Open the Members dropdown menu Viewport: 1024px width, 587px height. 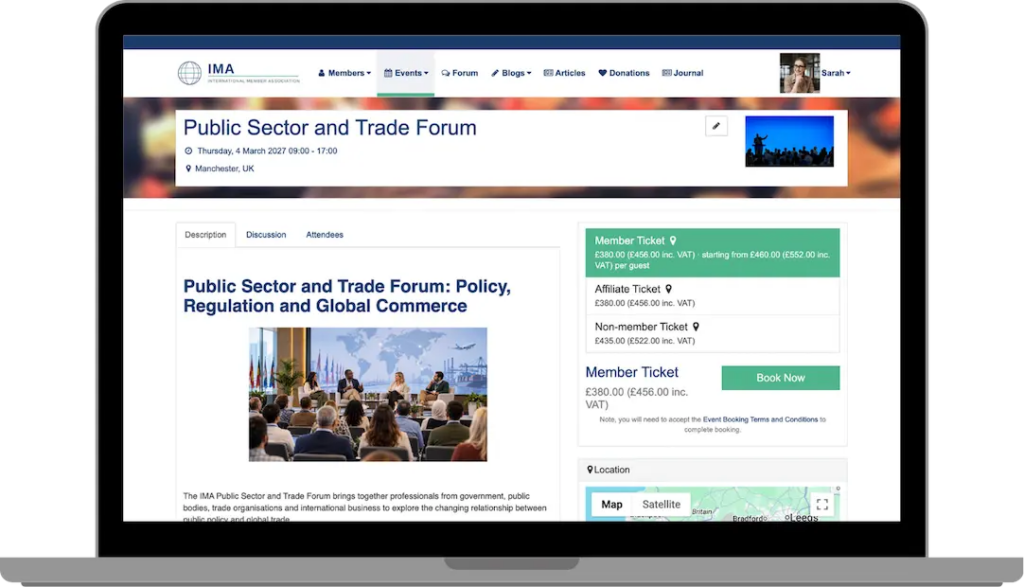tap(344, 73)
